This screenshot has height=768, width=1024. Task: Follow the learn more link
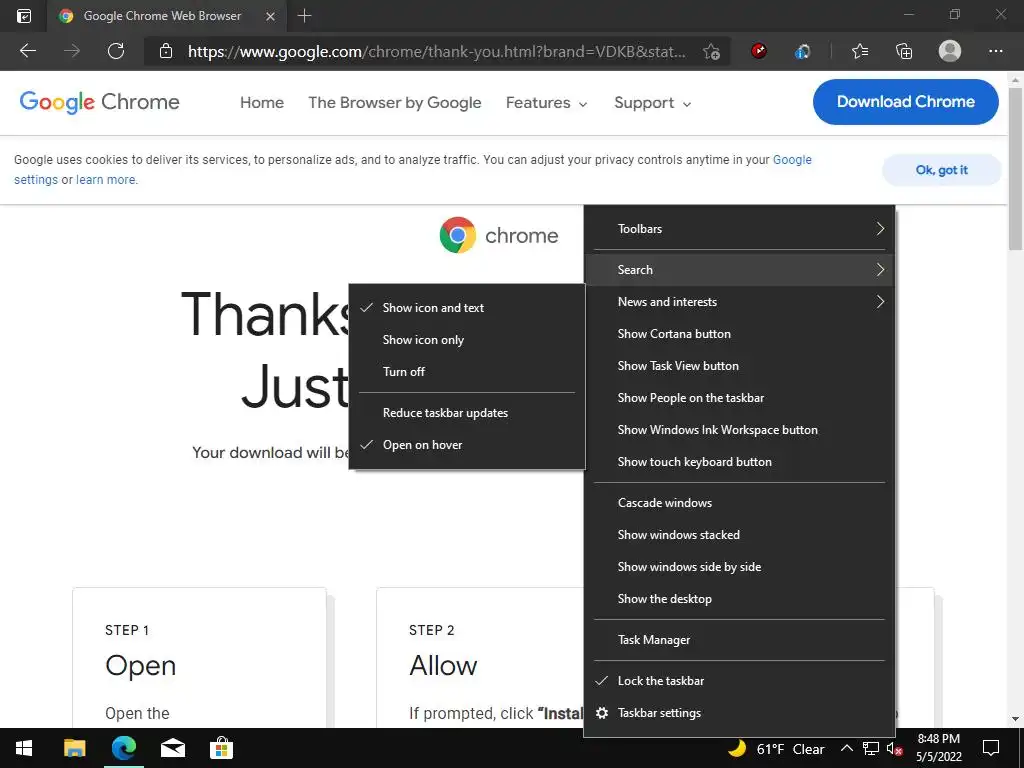point(106,180)
